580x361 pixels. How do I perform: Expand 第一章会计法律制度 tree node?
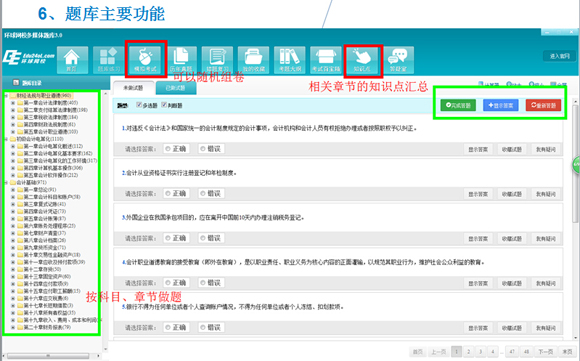[x=13, y=102]
